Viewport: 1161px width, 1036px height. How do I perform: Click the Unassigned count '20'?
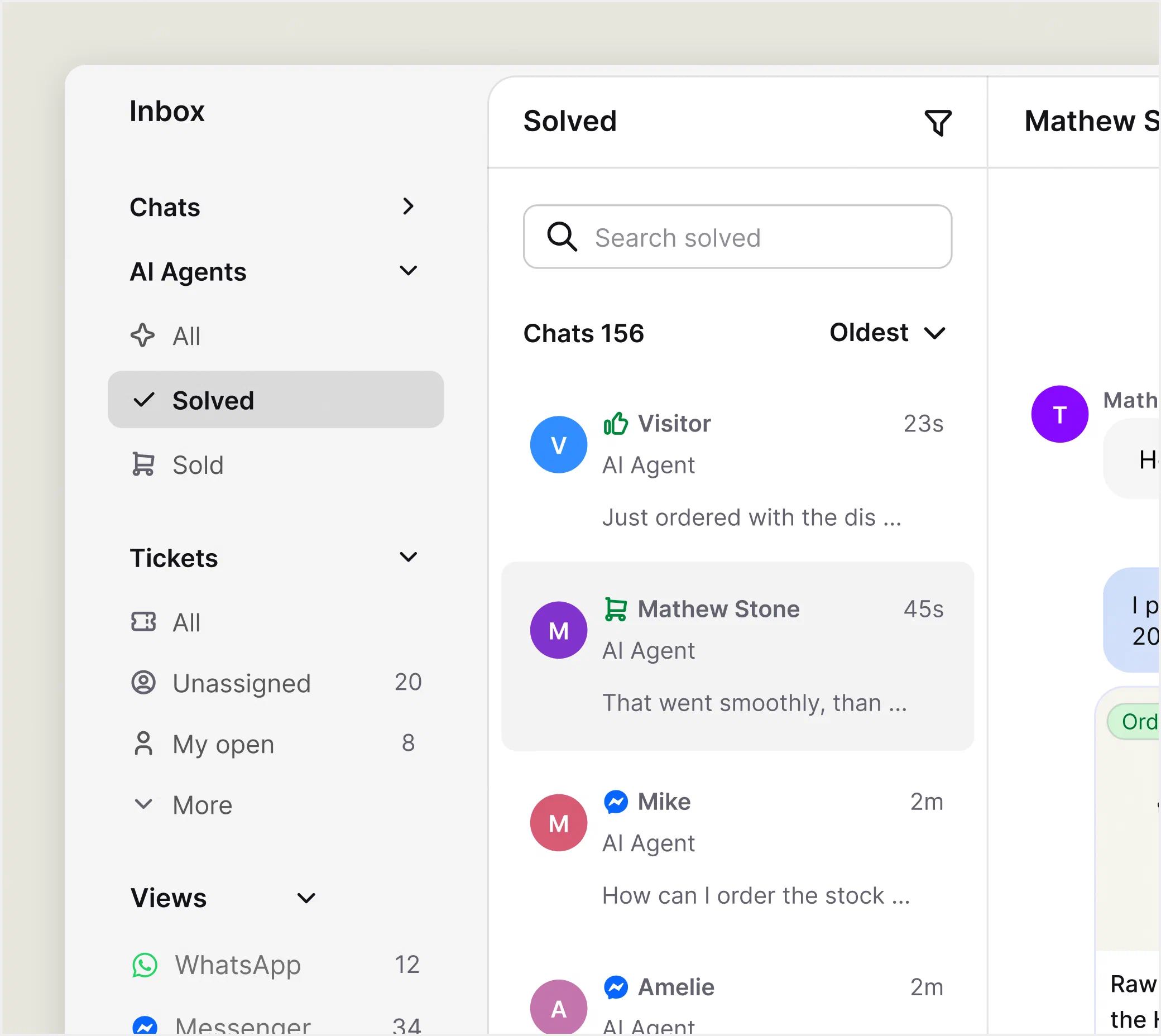(x=408, y=682)
